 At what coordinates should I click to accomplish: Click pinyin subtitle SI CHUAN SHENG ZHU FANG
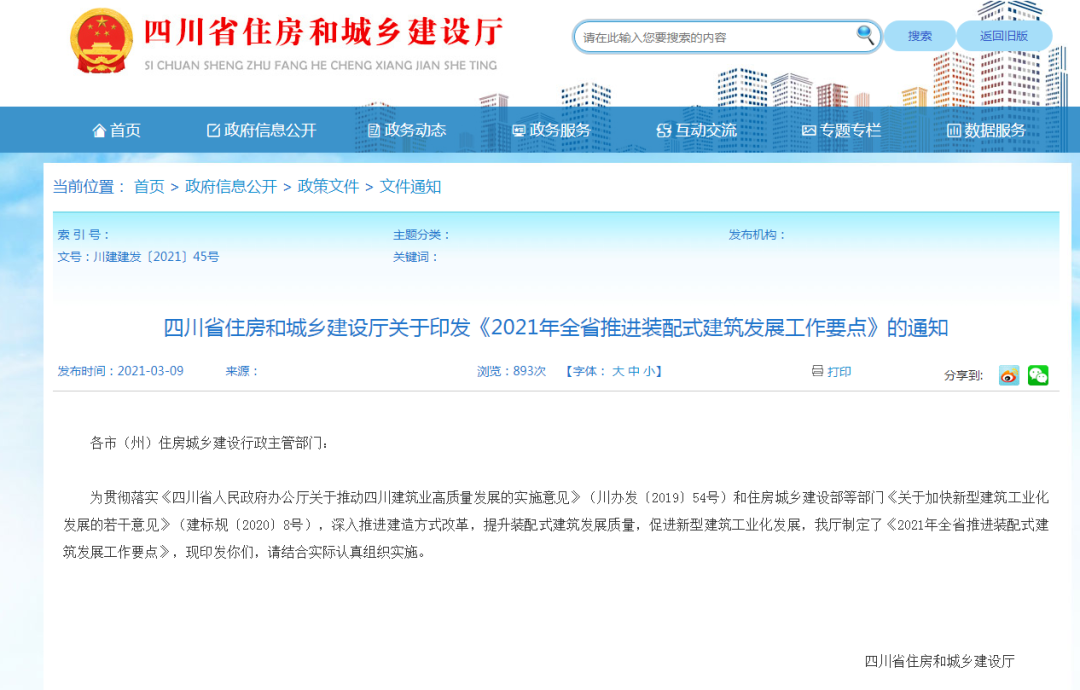click(320, 65)
